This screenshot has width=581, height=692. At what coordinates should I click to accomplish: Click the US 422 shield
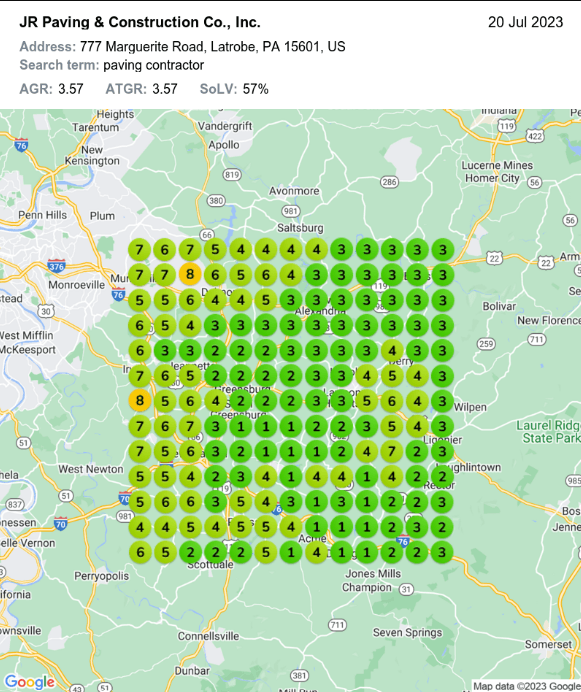pos(535,136)
